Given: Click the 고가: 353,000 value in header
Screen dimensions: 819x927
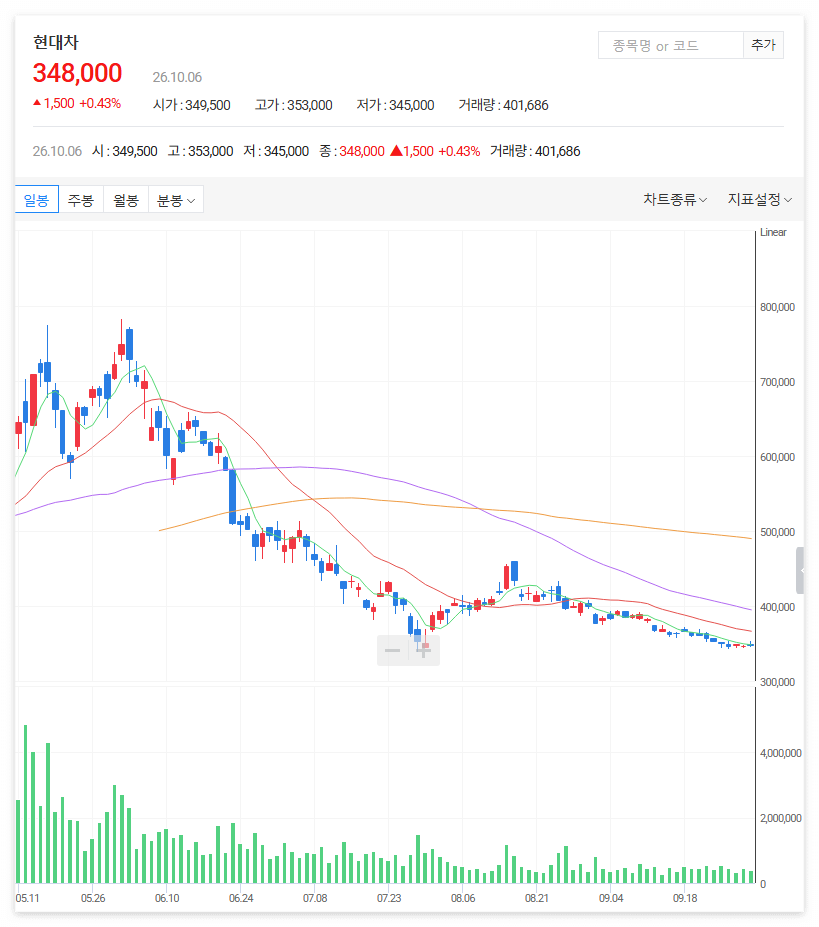Looking at the screenshot, I should click(293, 105).
